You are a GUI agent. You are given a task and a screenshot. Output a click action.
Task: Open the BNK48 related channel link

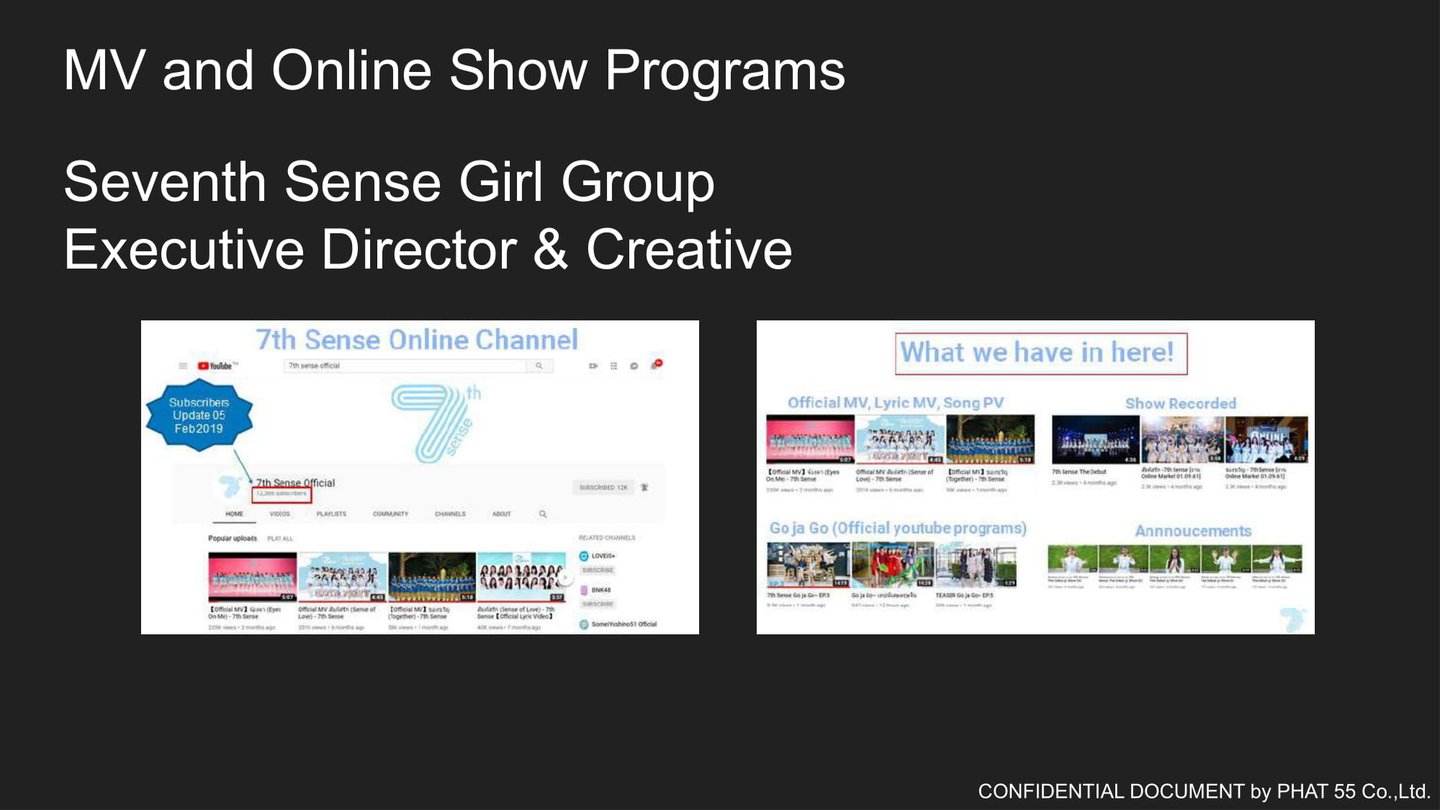[602, 590]
